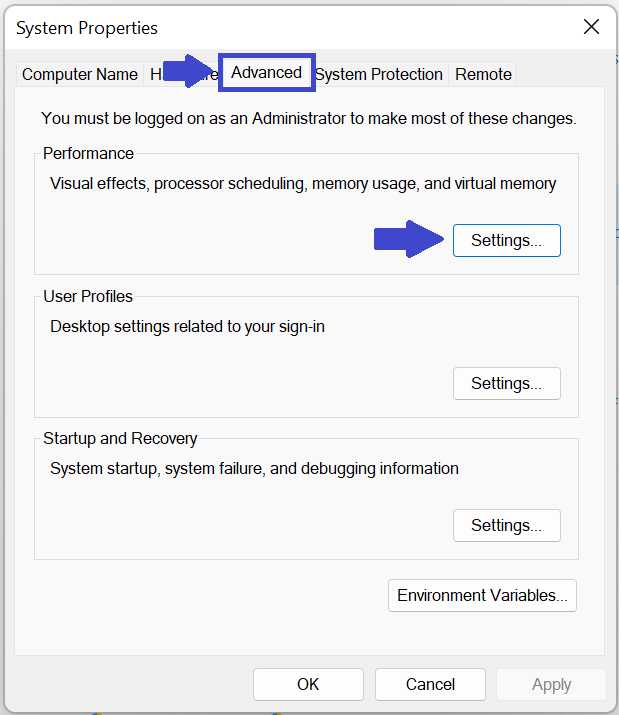Image resolution: width=619 pixels, height=715 pixels.
Task: Click the greyed-out Apply button
Action: (x=551, y=684)
